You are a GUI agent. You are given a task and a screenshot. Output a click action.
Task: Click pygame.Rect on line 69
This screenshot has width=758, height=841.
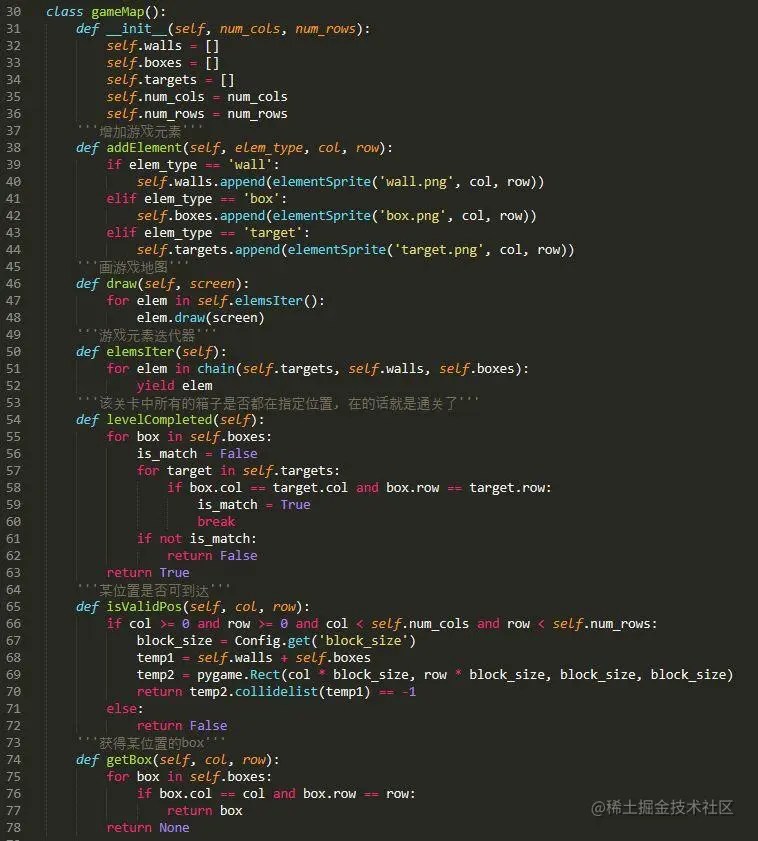pyautogui.click(x=238, y=675)
